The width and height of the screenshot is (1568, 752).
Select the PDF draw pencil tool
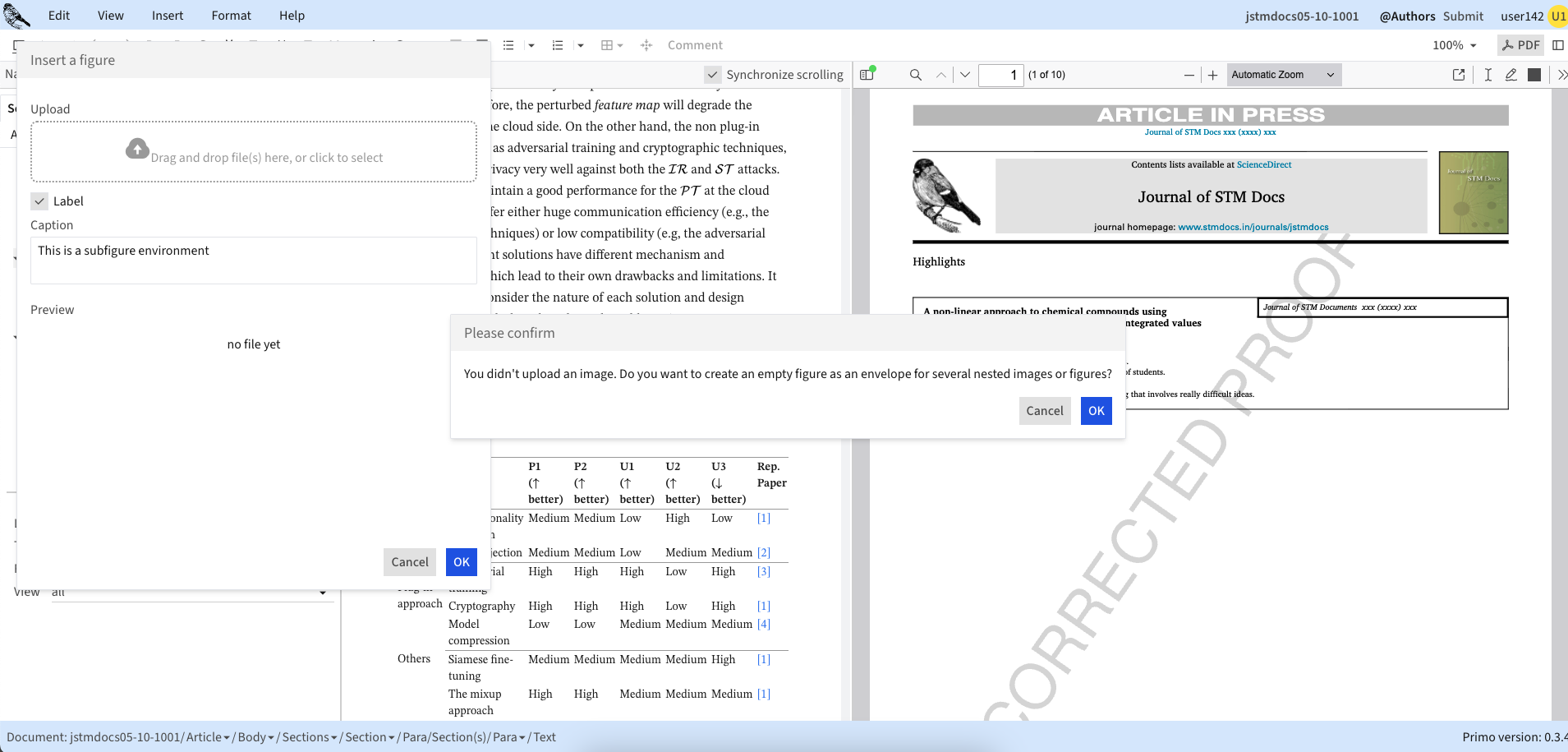pos(1511,75)
